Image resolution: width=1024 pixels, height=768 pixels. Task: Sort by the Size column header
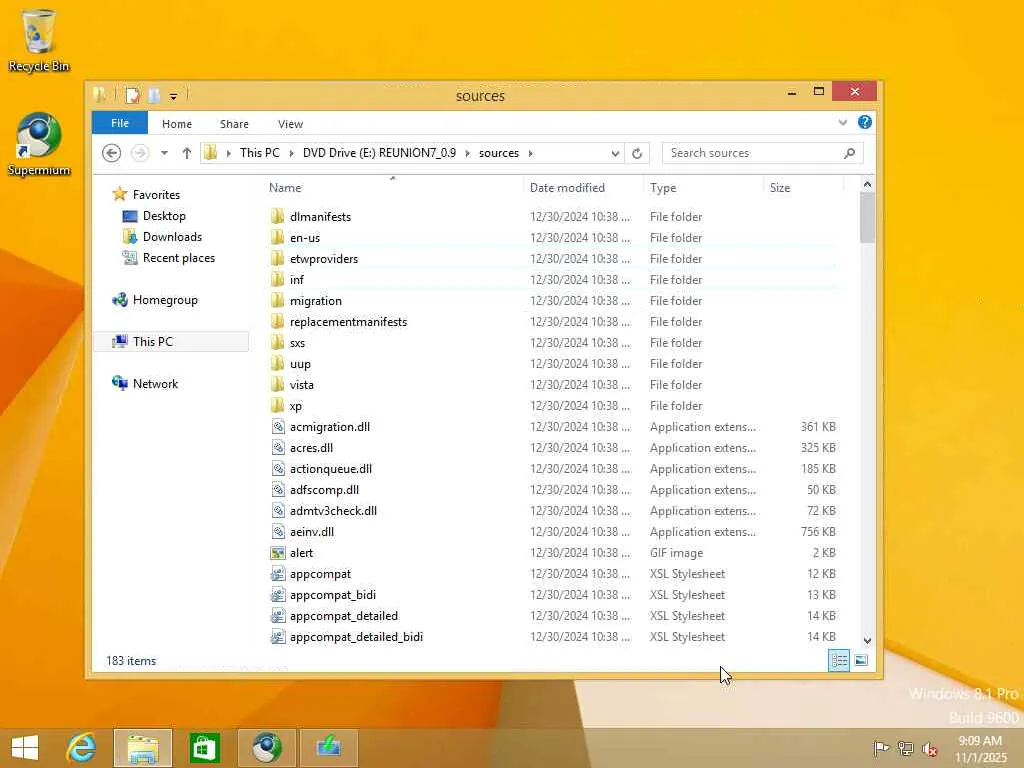[780, 187]
